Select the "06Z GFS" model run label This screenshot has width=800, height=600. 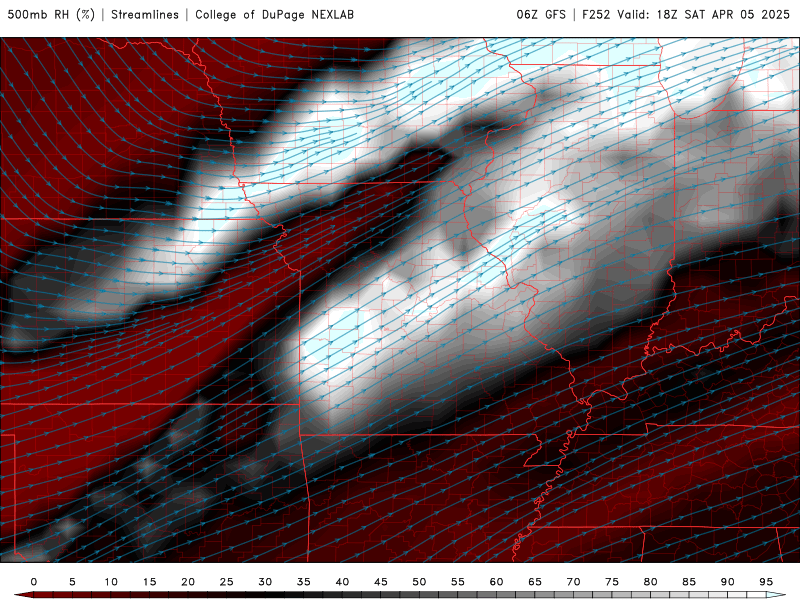click(541, 15)
